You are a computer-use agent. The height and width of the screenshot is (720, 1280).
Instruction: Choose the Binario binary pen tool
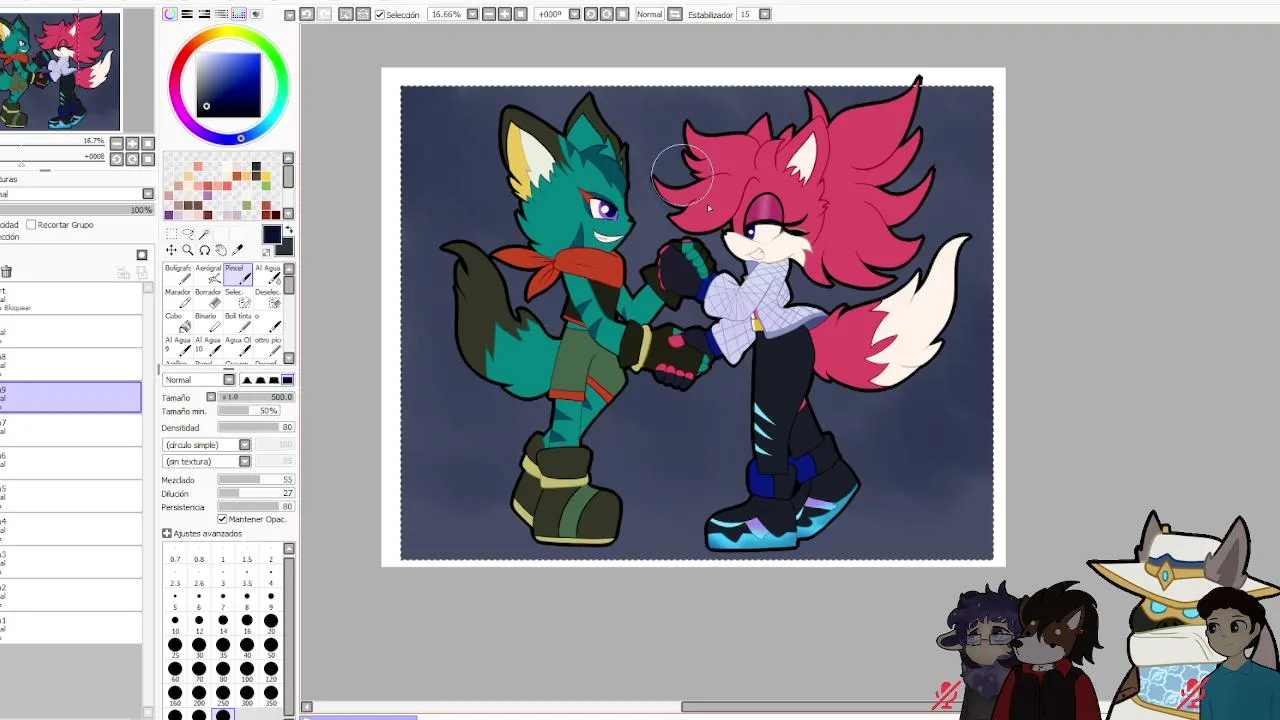pos(208,323)
